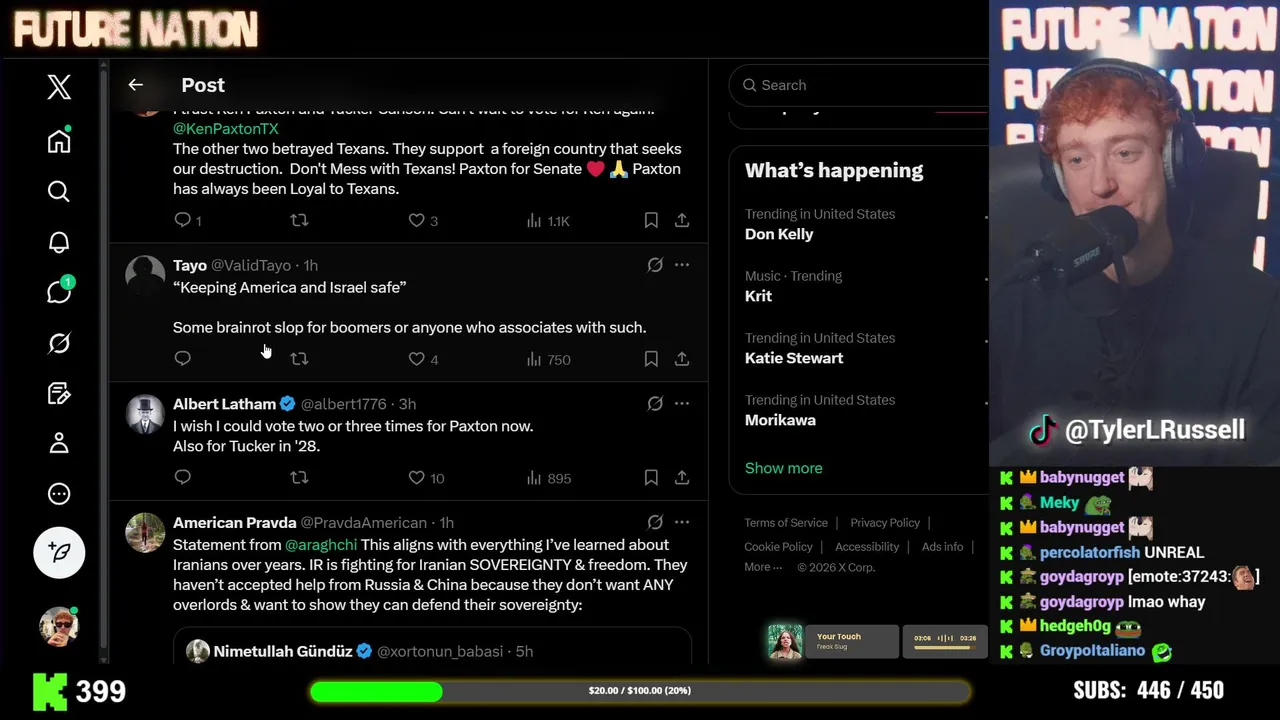Open more options on Albert Latham's post
Screen dimensions: 1280x720
tap(682, 404)
